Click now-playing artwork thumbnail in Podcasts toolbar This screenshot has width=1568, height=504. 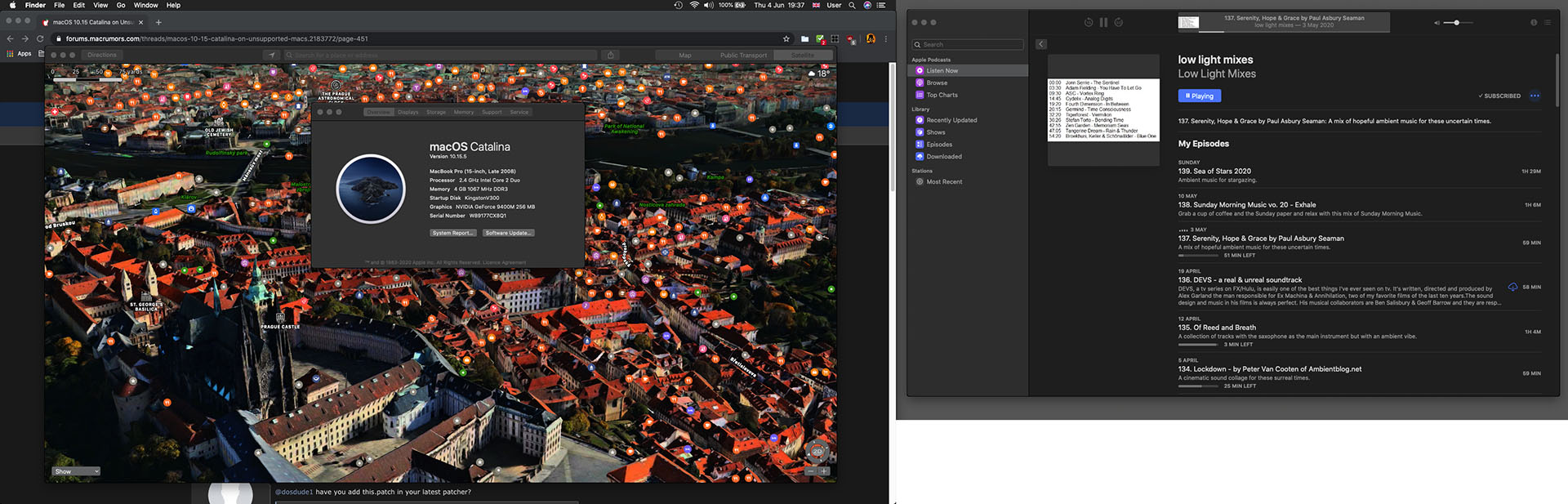(1188, 23)
